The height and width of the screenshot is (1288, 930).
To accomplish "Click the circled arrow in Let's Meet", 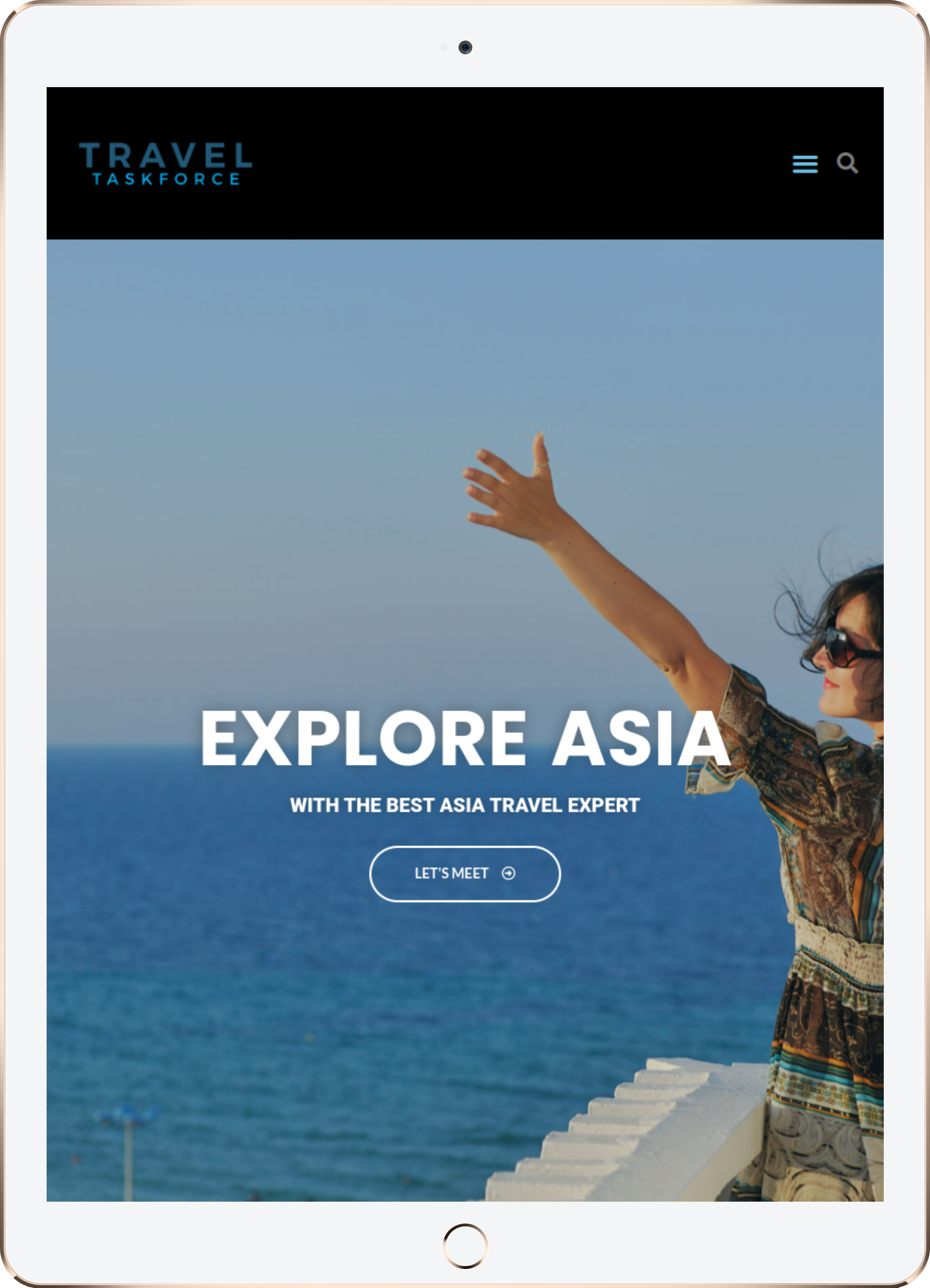I will click(508, 873).
